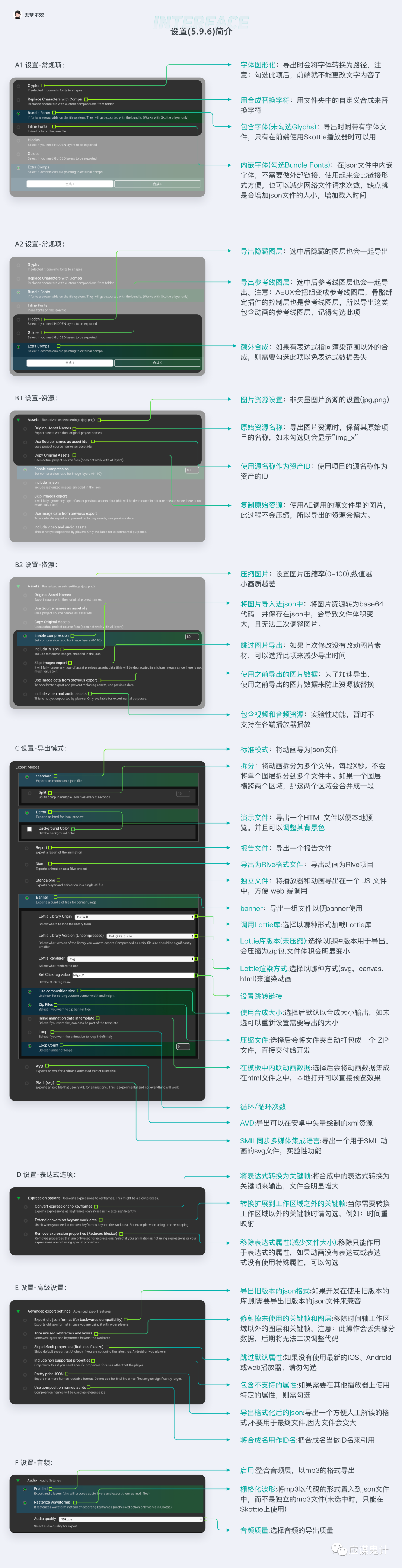
Task: Click the 无梦不欢 author avatar
Action: coord(17,15)
